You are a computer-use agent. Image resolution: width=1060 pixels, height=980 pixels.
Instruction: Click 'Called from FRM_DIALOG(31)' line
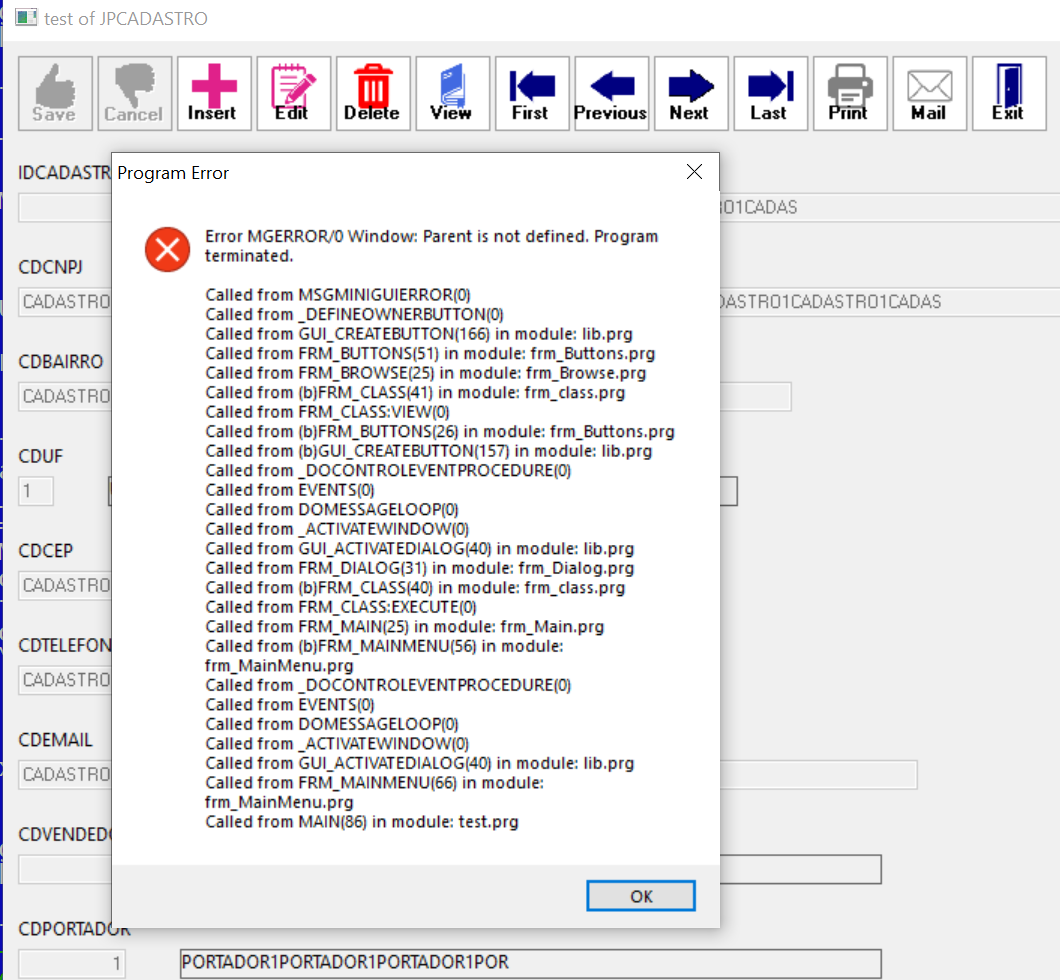[x=420, y=568]
